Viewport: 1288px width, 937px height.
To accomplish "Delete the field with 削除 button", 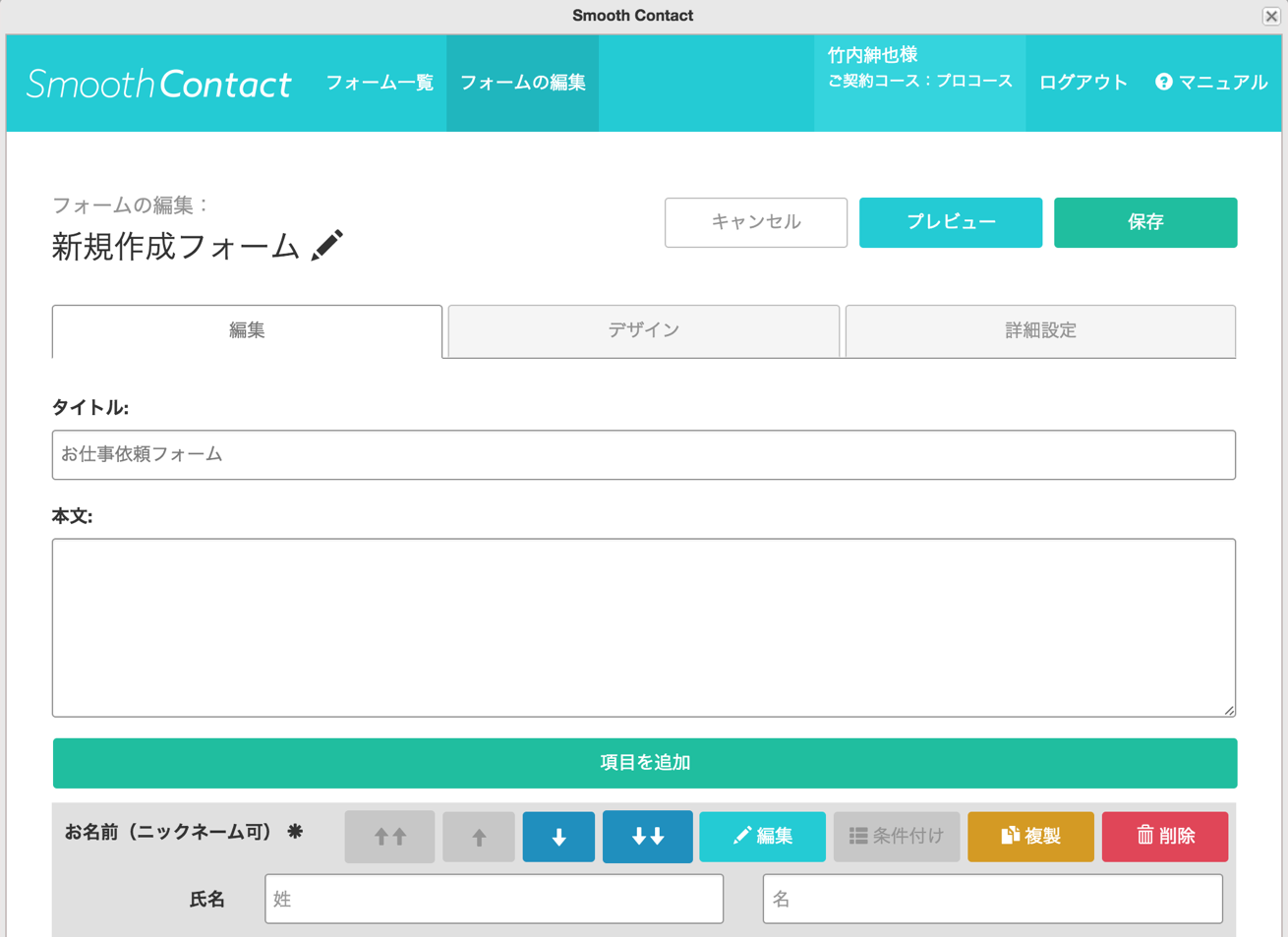I will 1165,837.
